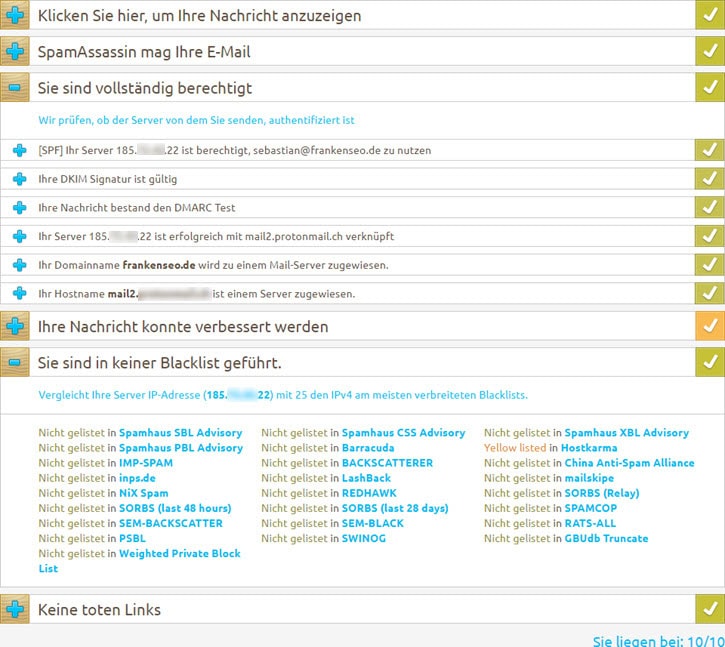The width and height of the screenshot is (725, 647).
Task: Expand the SpamAssassin mag Ihre E-Mail section
Action: coord(15,52)
